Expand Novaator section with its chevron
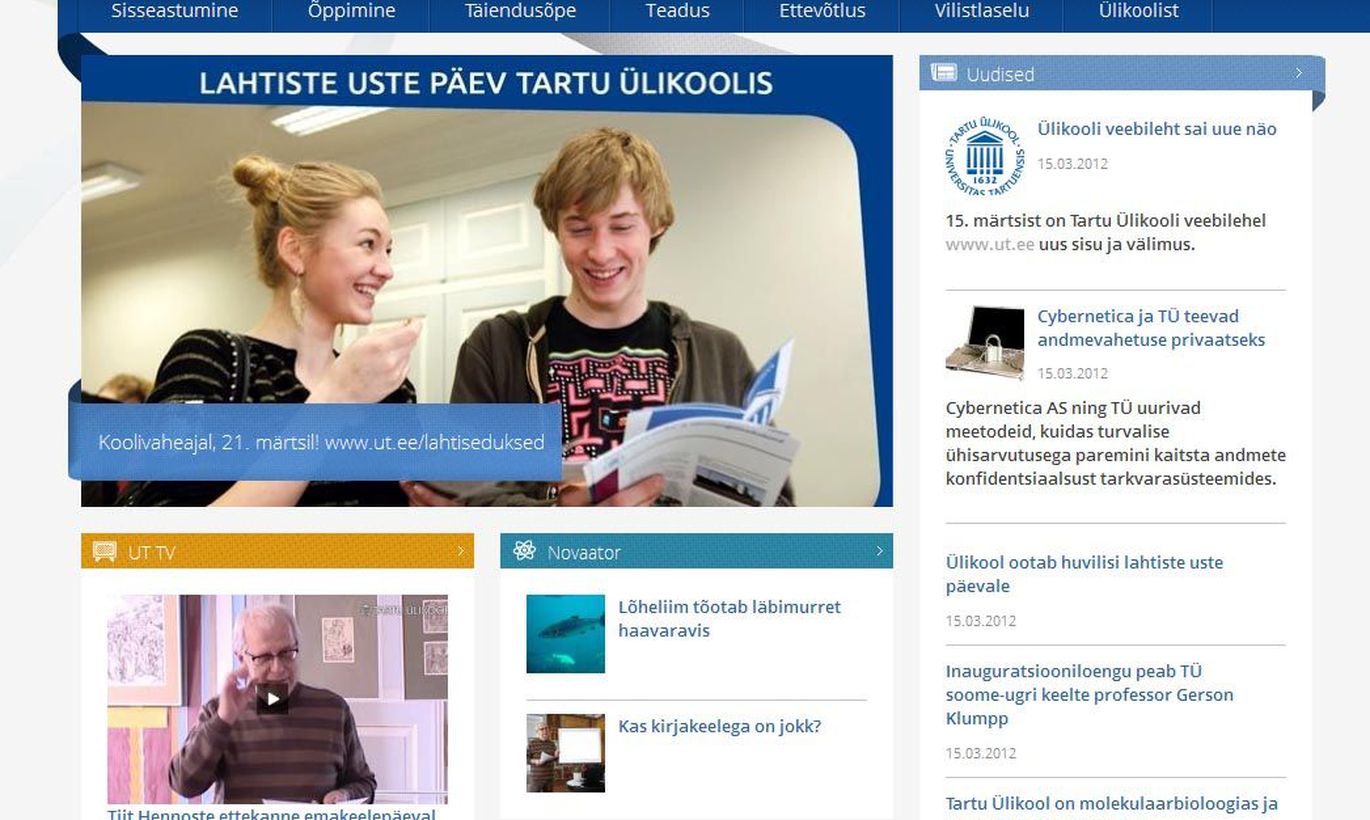1370x820 pixels. coord(880,551)
